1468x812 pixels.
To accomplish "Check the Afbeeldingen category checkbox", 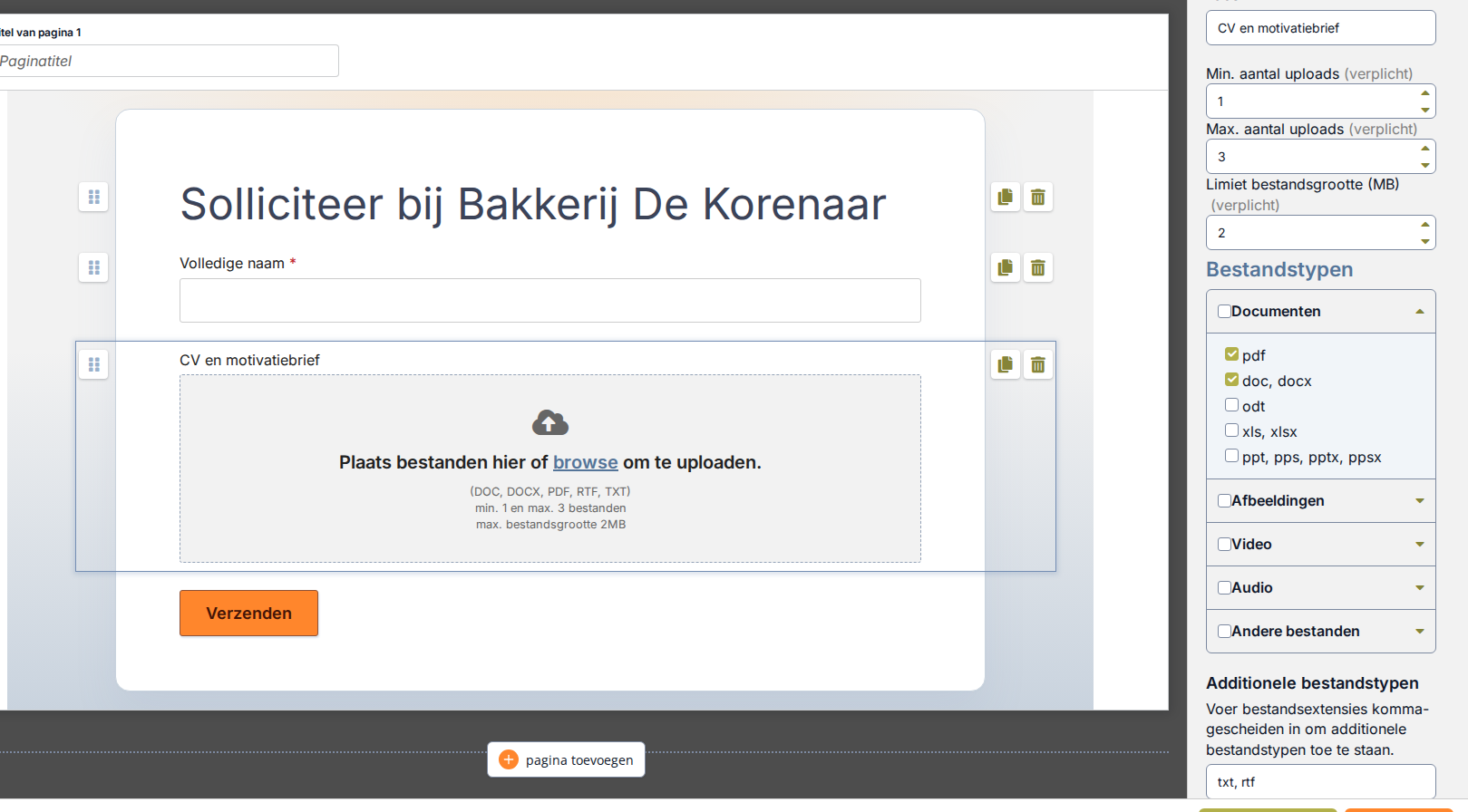I will pyautogui.click(x=1224, y=500).
